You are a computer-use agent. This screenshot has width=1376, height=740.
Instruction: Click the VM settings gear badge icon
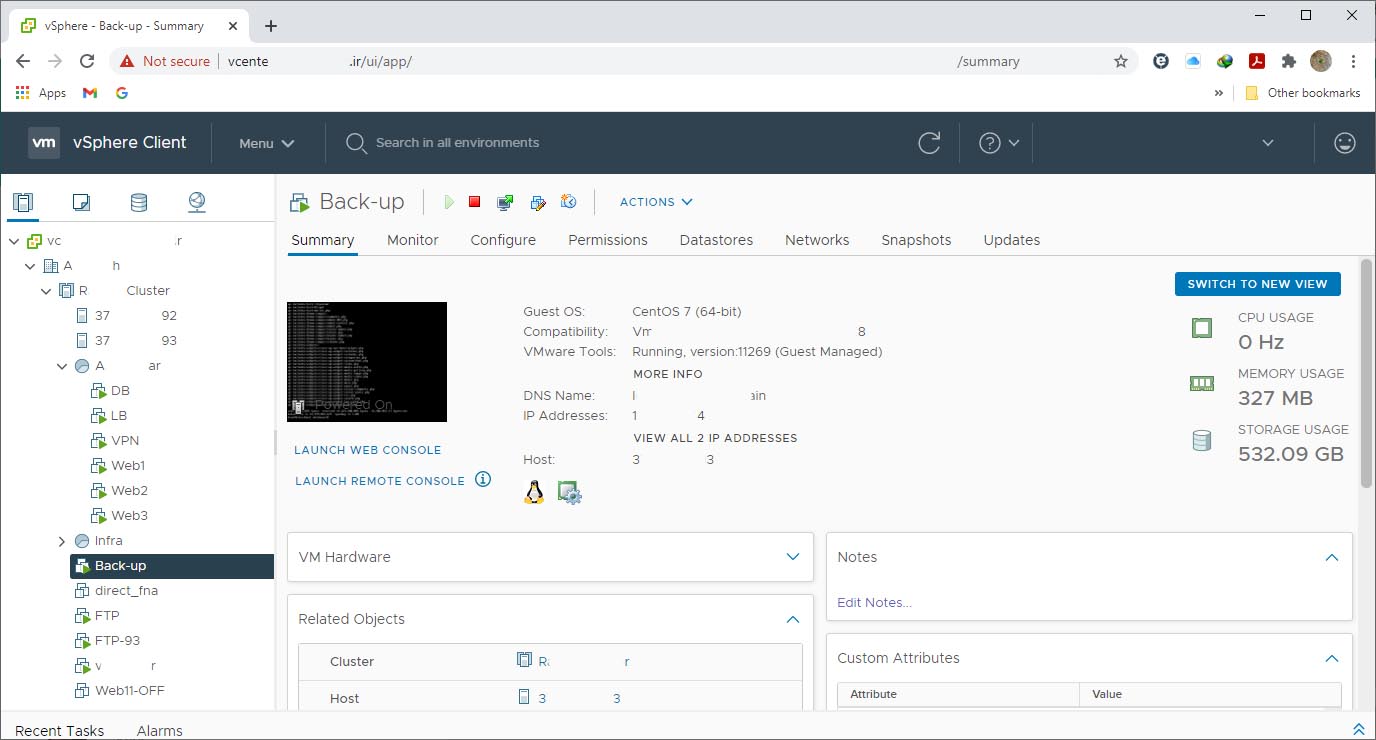pos(569,492)
